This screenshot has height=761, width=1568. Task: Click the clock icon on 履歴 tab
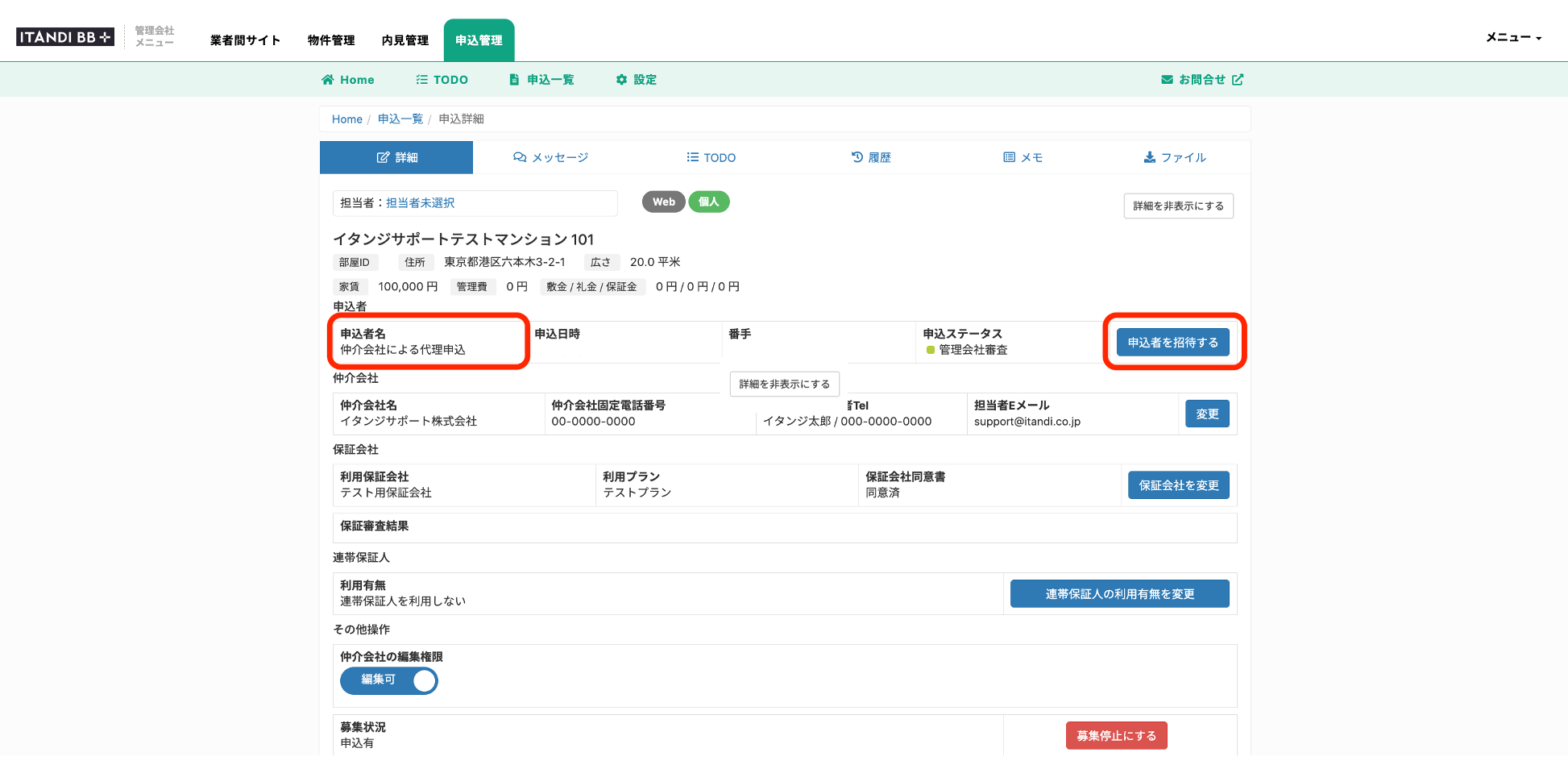857,157
